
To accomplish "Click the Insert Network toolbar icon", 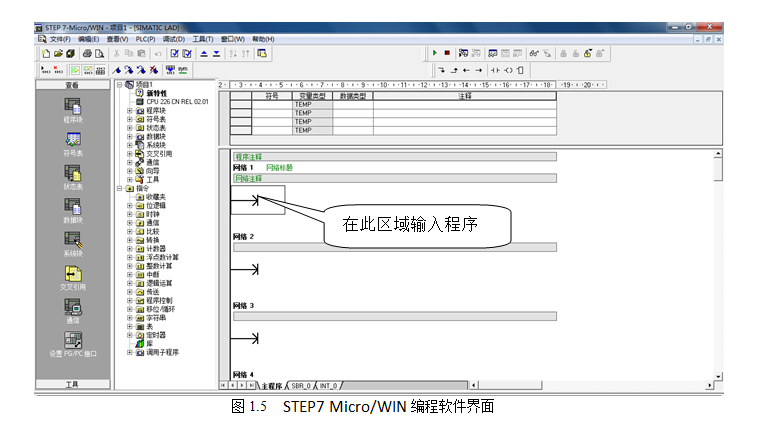I will [46, 71].
